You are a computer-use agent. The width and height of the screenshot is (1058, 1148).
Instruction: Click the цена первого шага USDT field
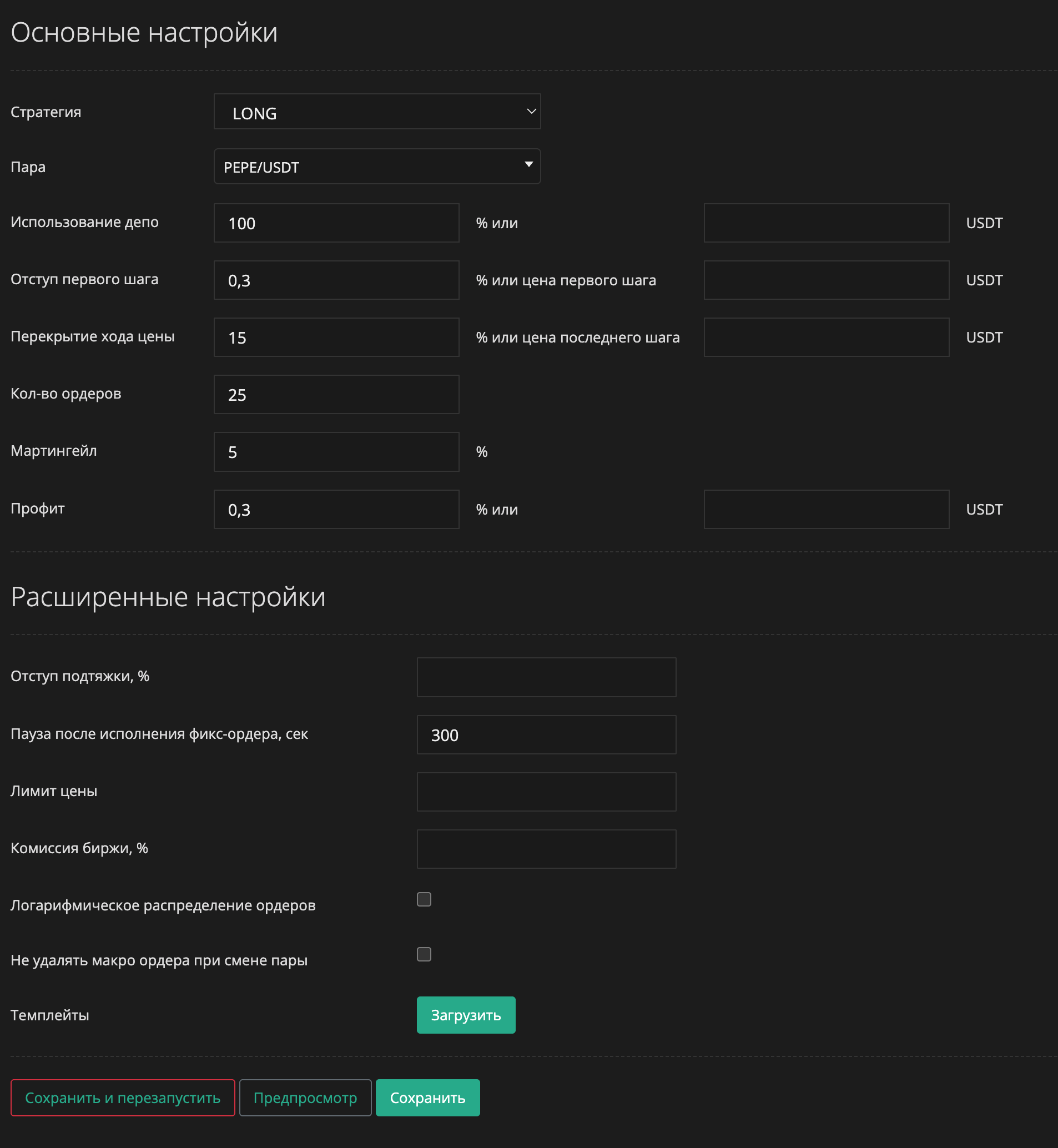tap(826, 280)
